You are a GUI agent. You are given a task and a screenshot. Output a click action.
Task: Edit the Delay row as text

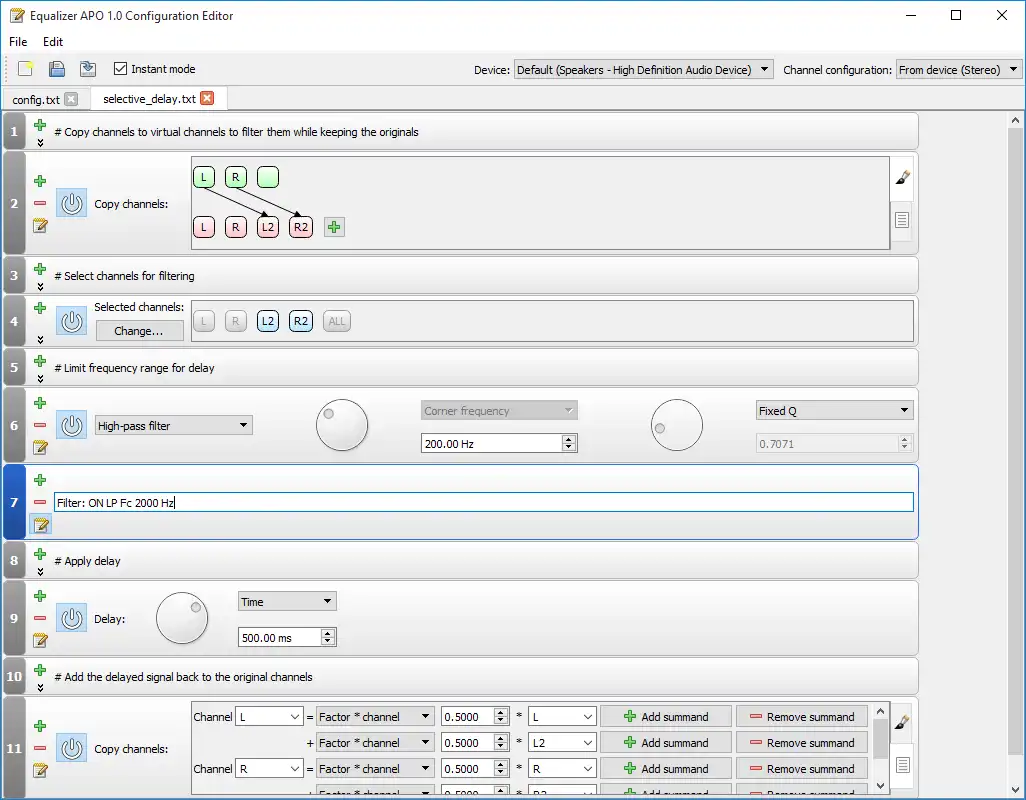(40, 640)
